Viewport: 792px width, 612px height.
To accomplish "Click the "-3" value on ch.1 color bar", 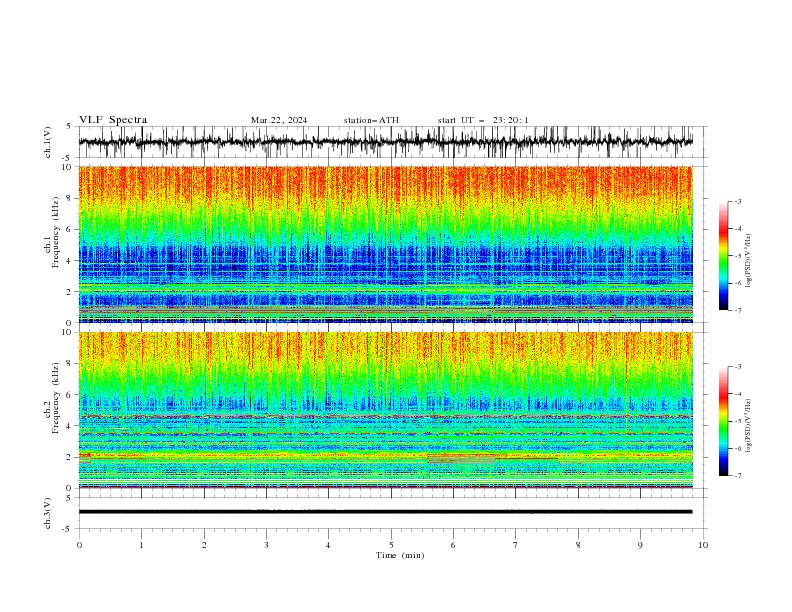I will 738,201.
